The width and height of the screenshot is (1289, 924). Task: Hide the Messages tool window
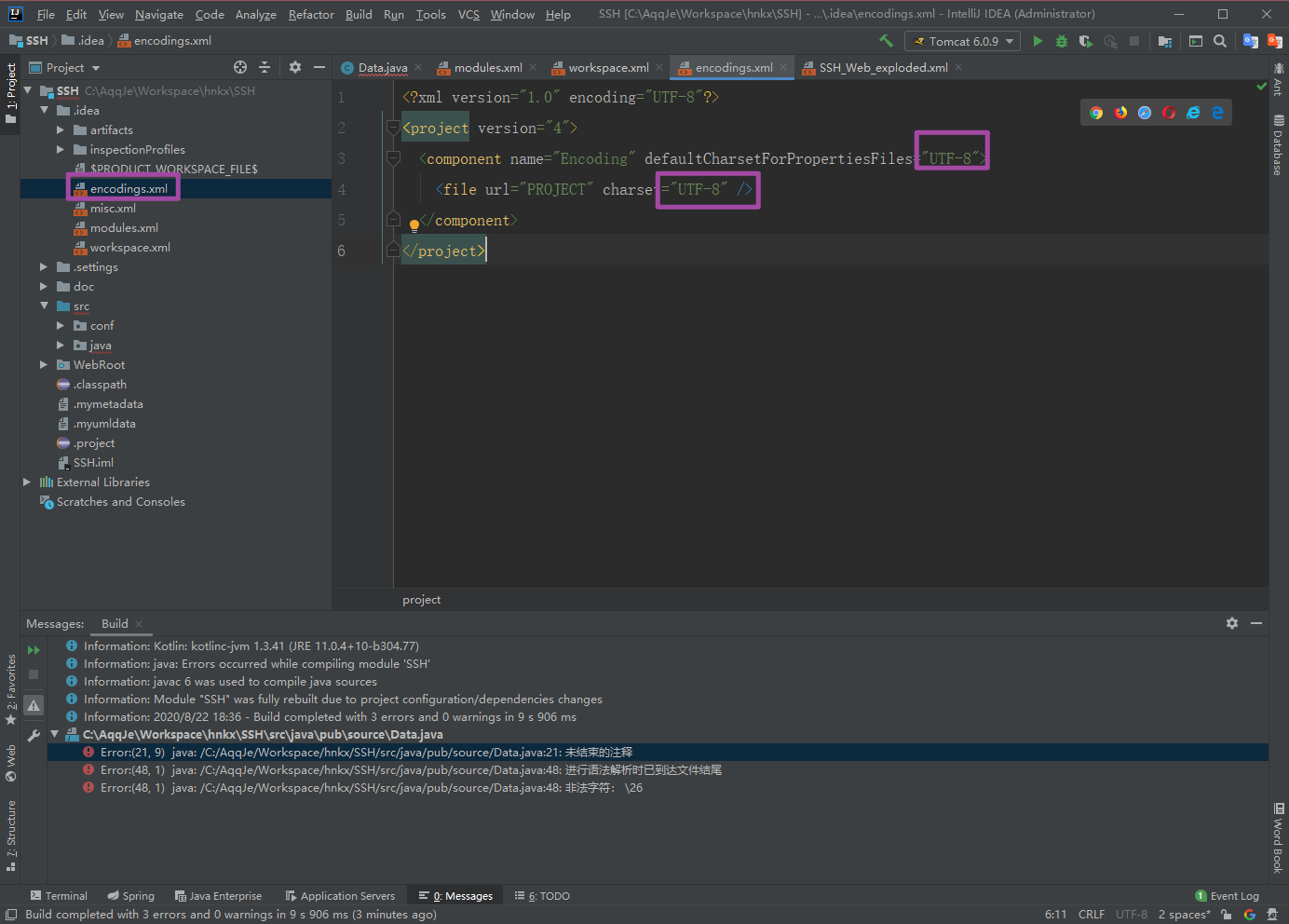pos(1256,623)
